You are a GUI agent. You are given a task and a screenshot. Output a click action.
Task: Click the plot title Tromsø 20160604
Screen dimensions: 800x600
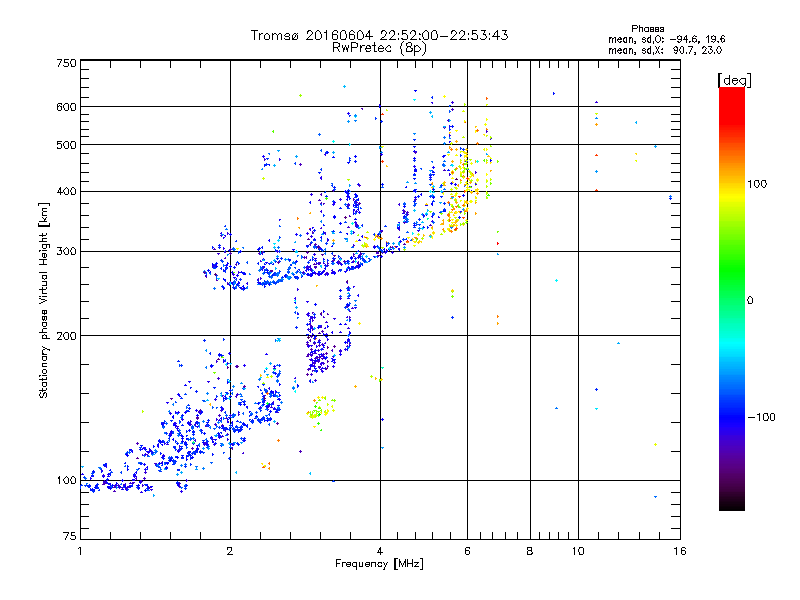point(379,35)
